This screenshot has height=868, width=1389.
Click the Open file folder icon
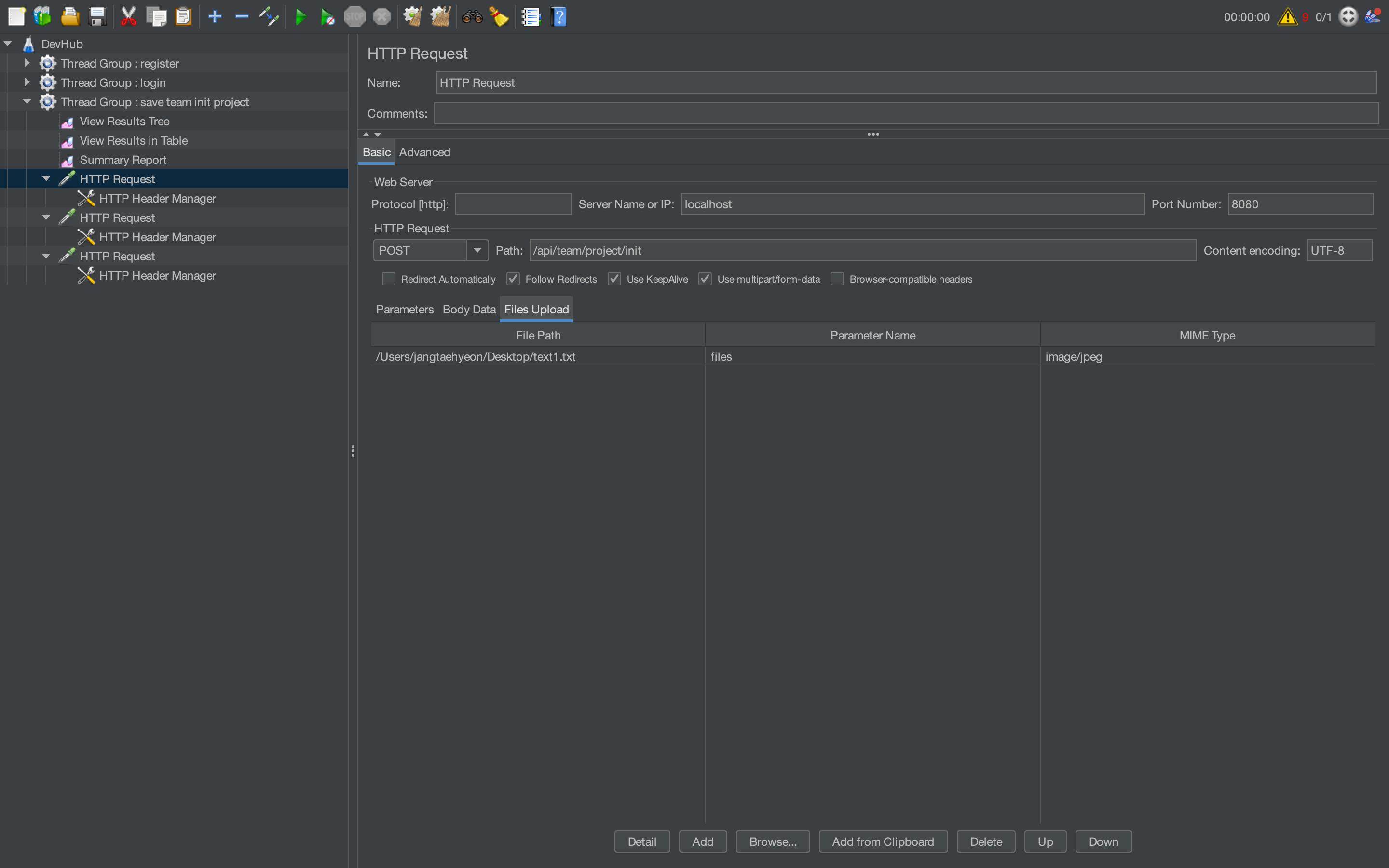pyautogui.click(x=70, y=17)
